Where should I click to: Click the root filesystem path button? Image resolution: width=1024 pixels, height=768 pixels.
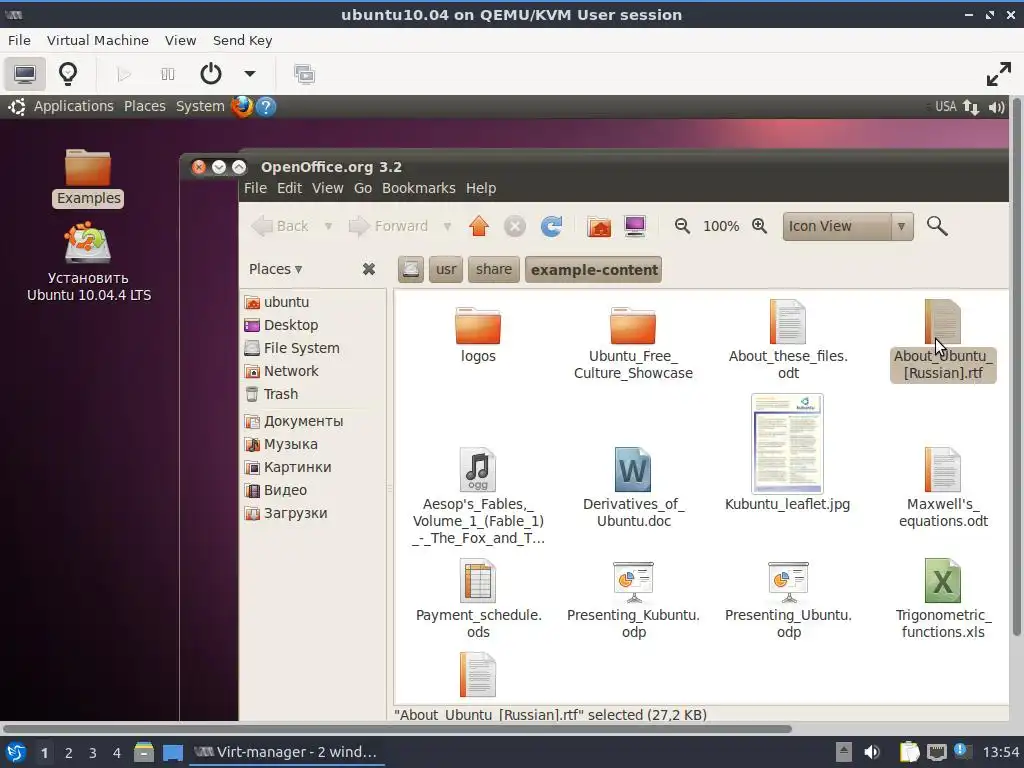[411, 269]
